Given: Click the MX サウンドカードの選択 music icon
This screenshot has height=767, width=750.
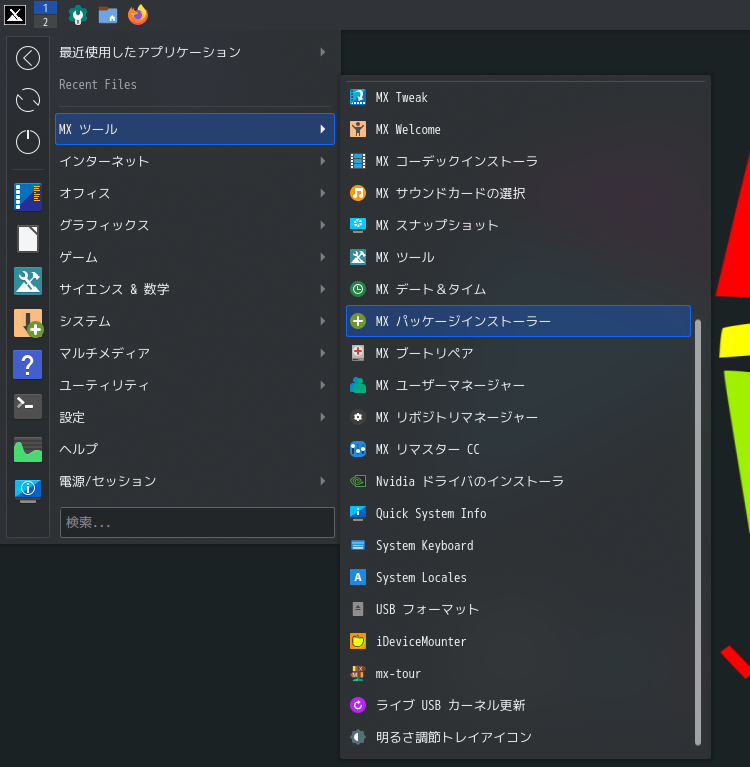Looking at the screenshot, I should (358, 193).
